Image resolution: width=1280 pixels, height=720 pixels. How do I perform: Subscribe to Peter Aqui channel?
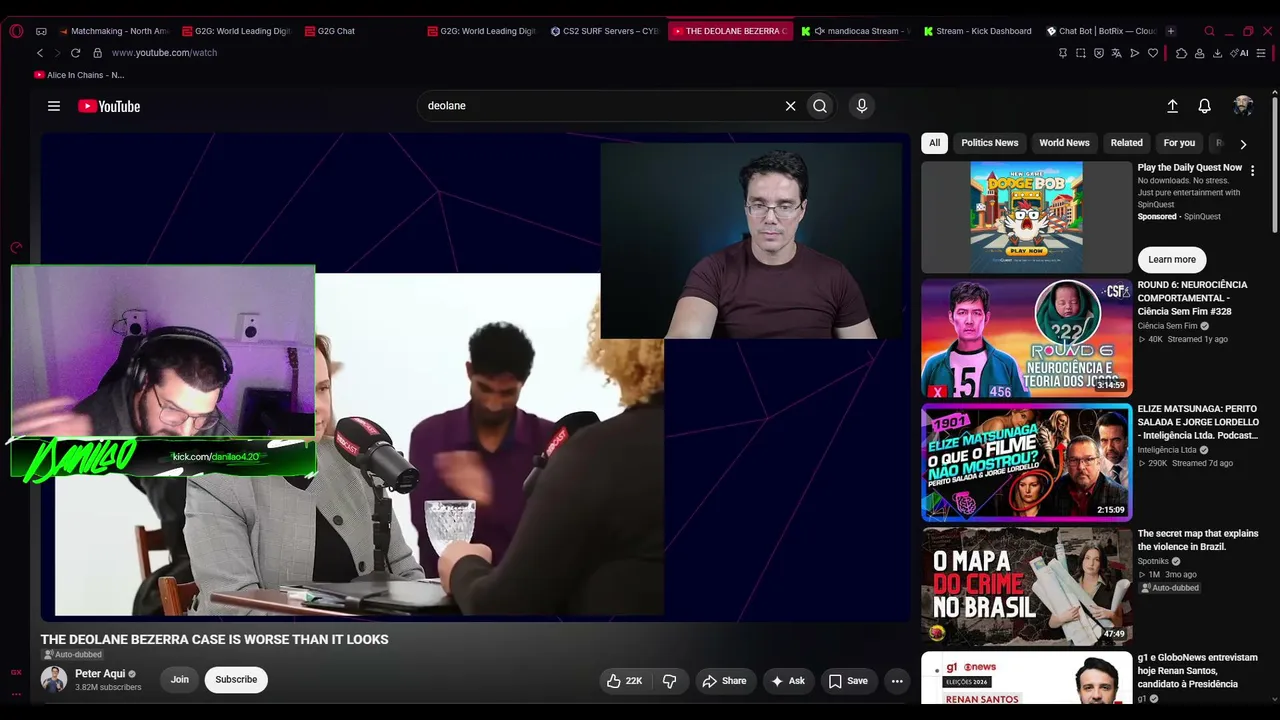(x=236, y=680)
